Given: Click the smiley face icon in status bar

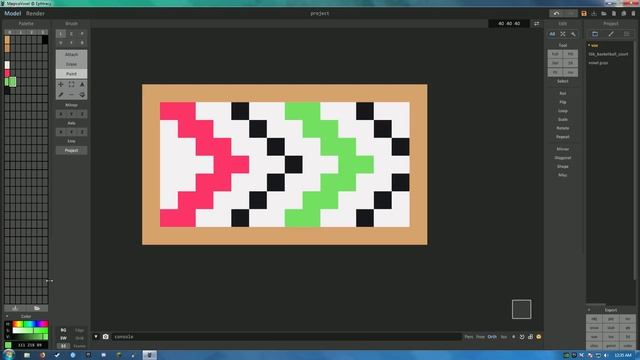Looking at the screenshot, I should point(539,337).
